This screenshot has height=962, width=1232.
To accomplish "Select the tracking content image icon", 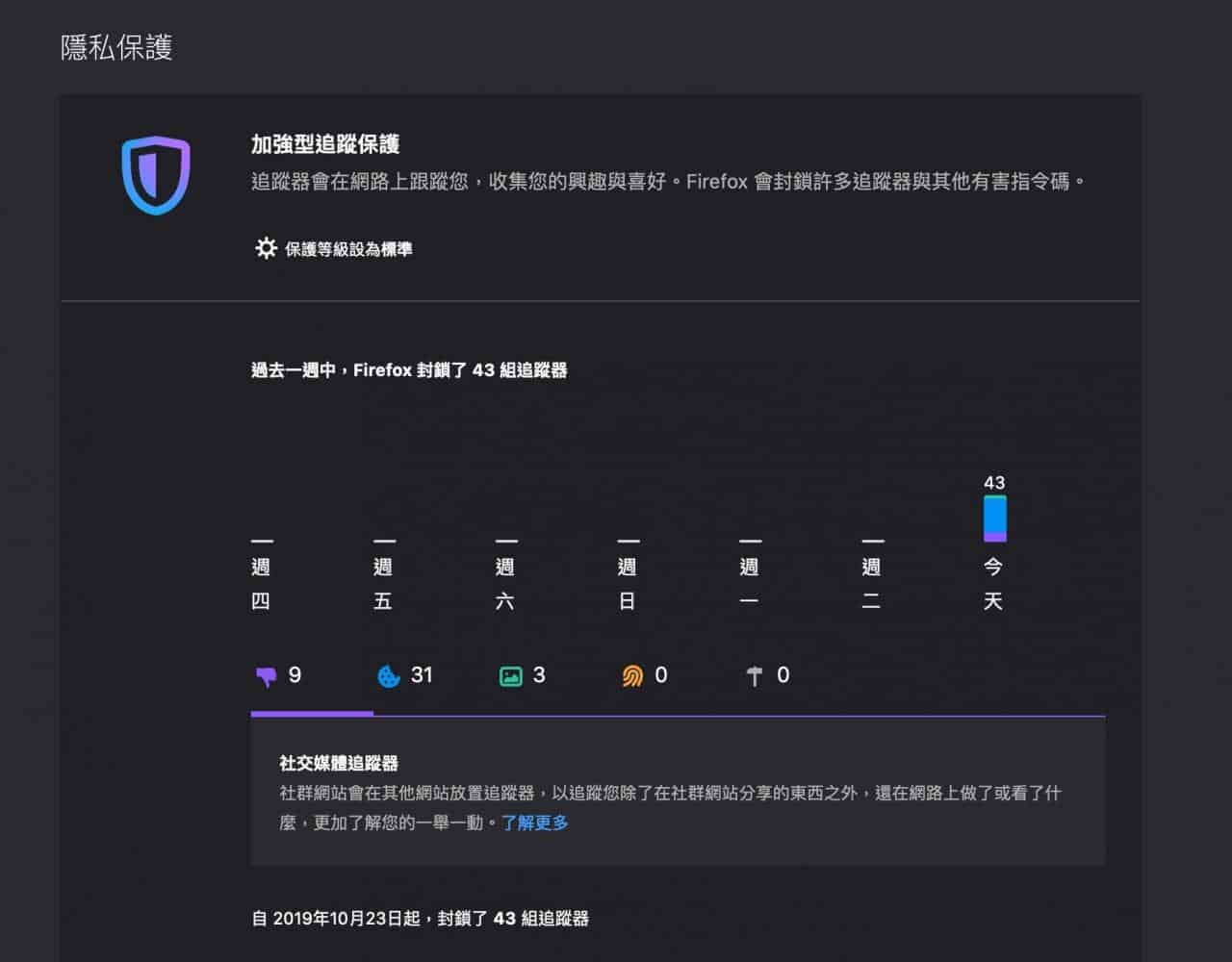I will point(510,676).
